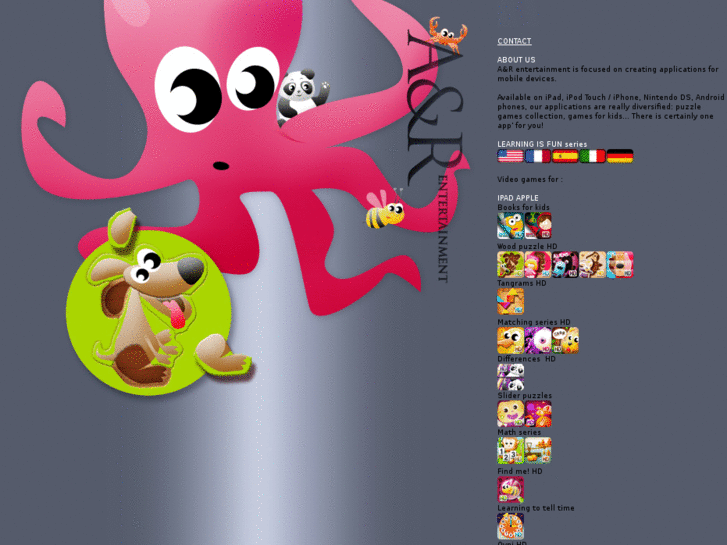
Task: Open the panda Differences HD app icon
Action: click(510, 377)
